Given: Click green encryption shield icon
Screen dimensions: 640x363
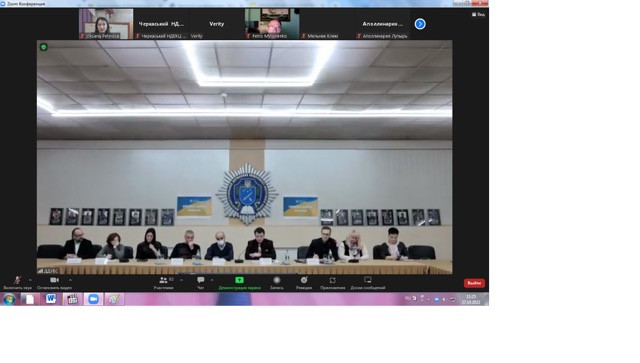Looking at the screenshot, I should coord(44,47).
